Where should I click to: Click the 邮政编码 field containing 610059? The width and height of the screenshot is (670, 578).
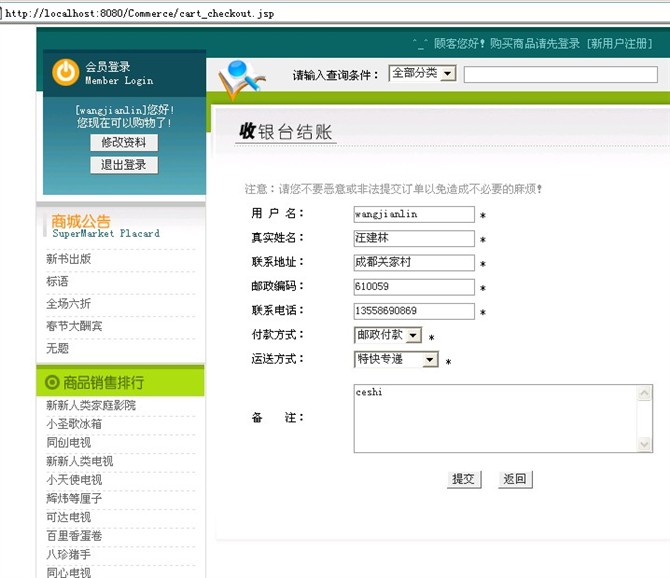pyautogui.click(x=414, y=287)
